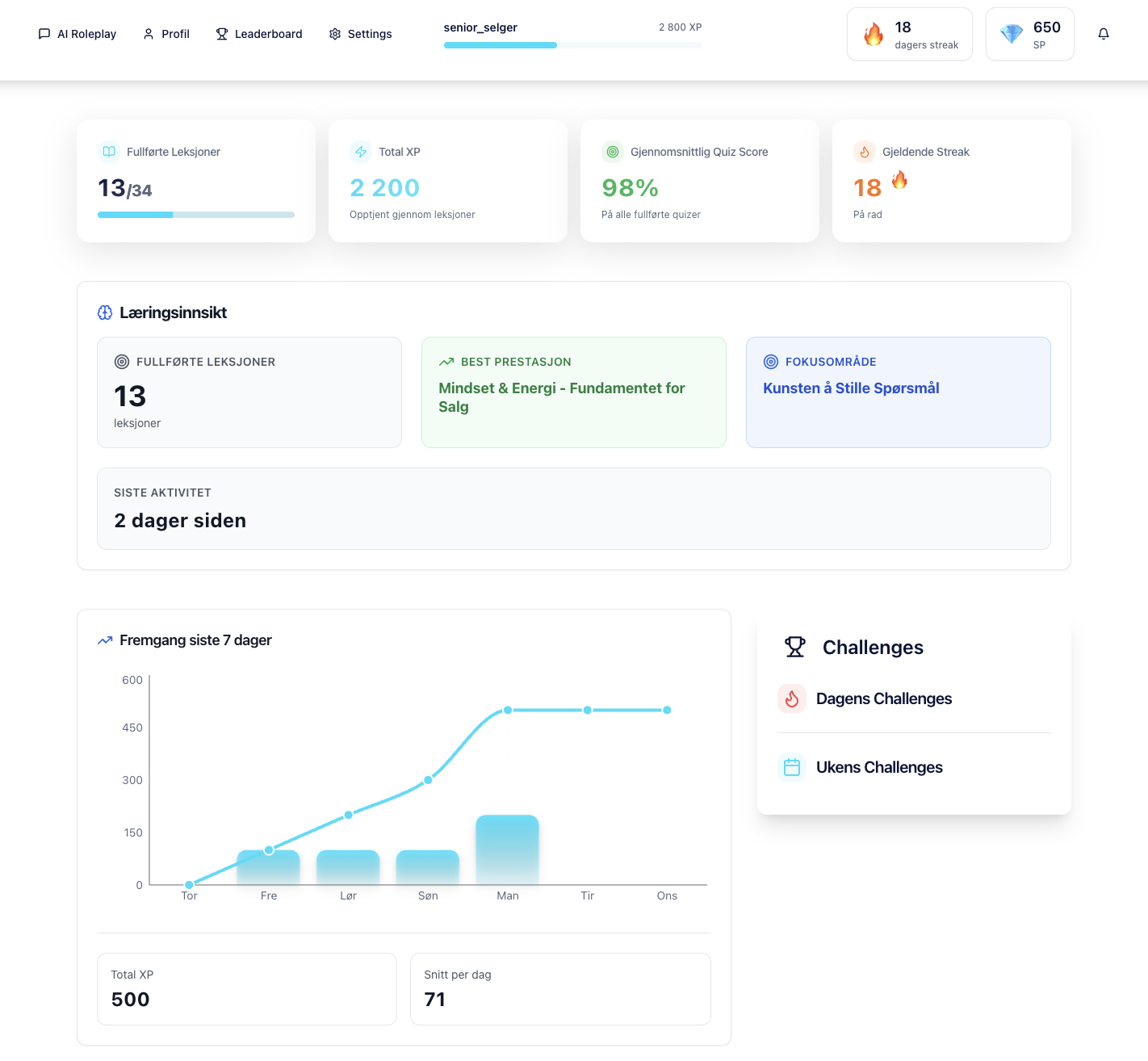Open the AI Roleplay menu item
Screen dimensions: 1148x1061
coord(78,34)
